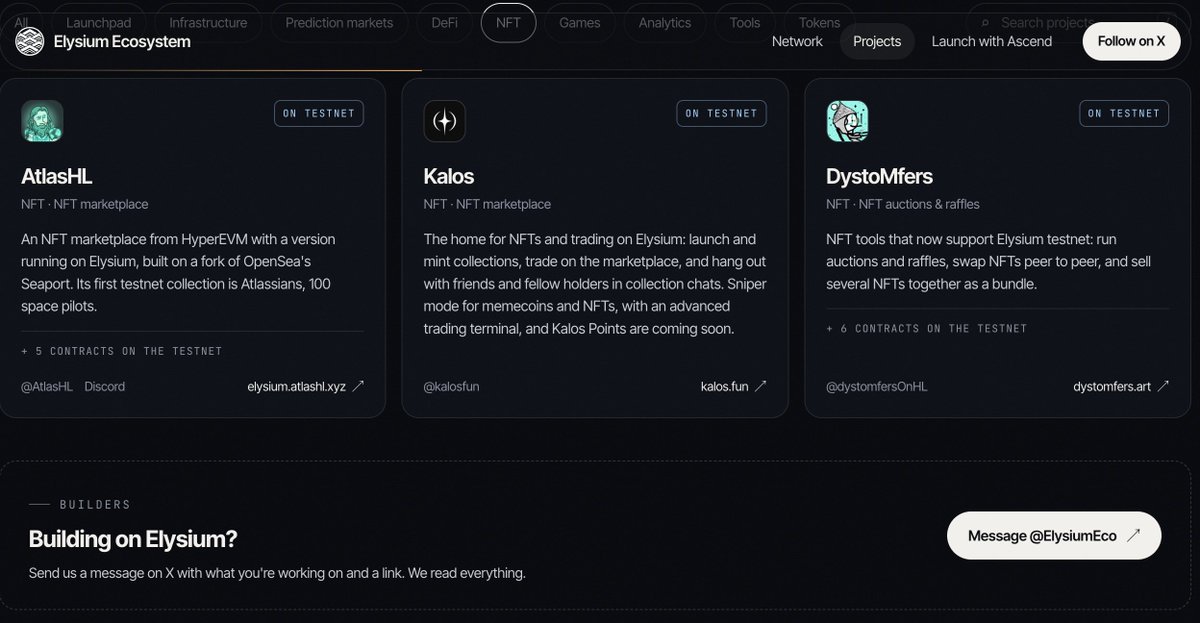Screen dimensions: 1200x623
Task: Click the Elysium Ecosystem logo icon
Action: click(x=30, y=41)
